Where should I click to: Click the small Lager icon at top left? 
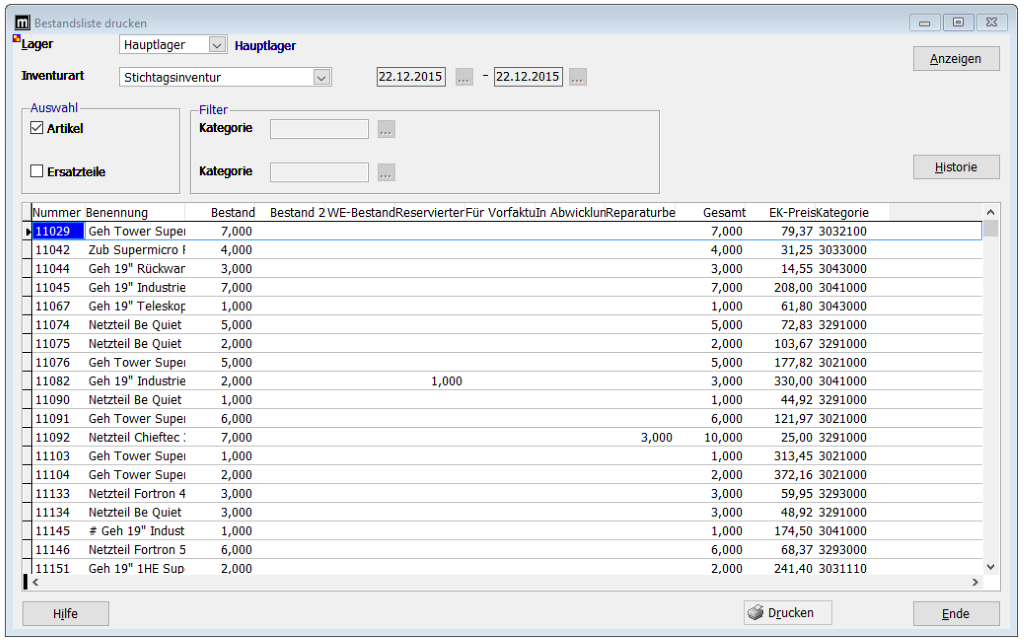16,41
